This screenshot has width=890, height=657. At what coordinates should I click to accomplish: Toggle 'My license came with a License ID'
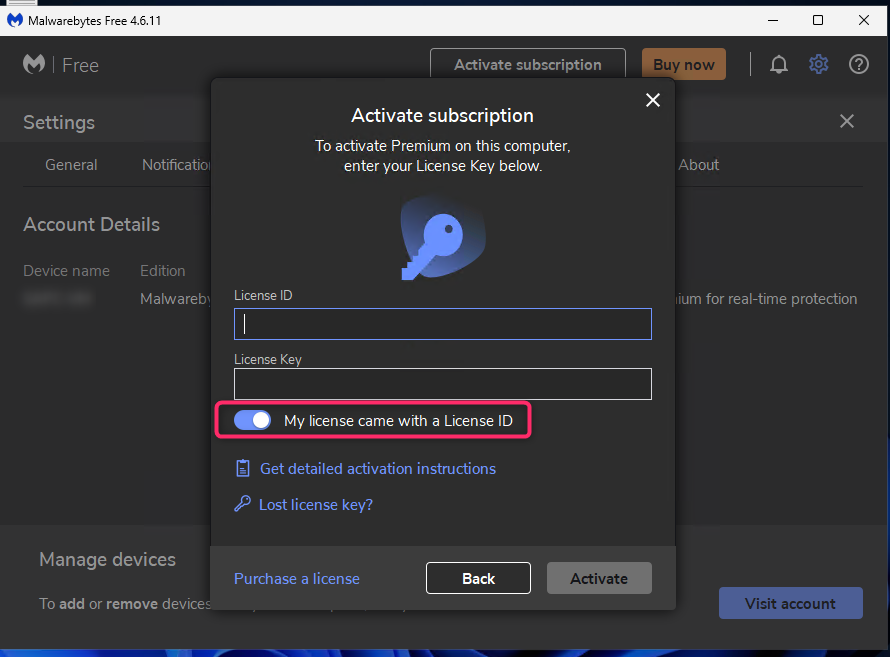253,420
